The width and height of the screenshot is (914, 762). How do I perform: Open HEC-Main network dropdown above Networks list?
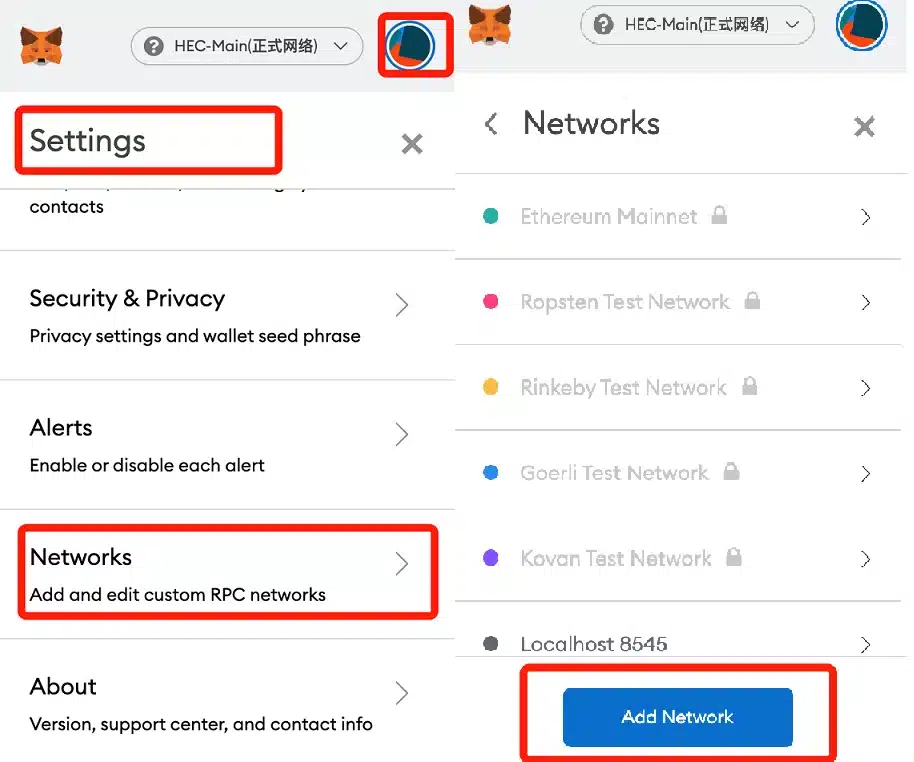[x=697, y=24]
